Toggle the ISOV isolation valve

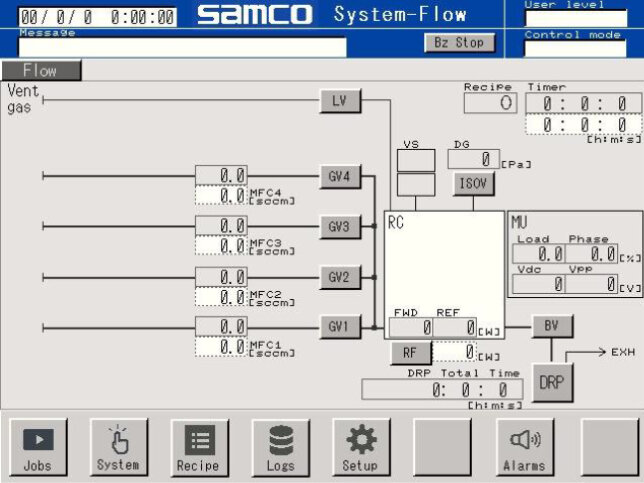coord(474,184)
